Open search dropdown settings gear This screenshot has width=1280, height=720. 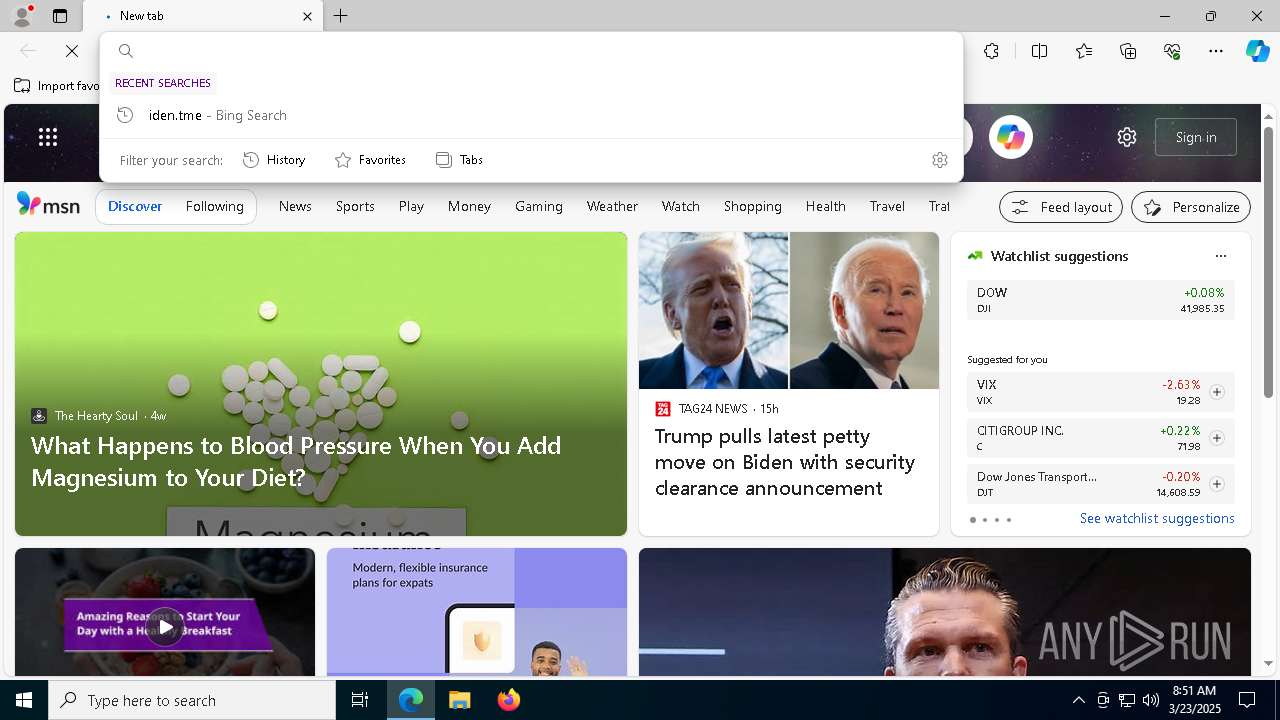click(x=939, y=160)
